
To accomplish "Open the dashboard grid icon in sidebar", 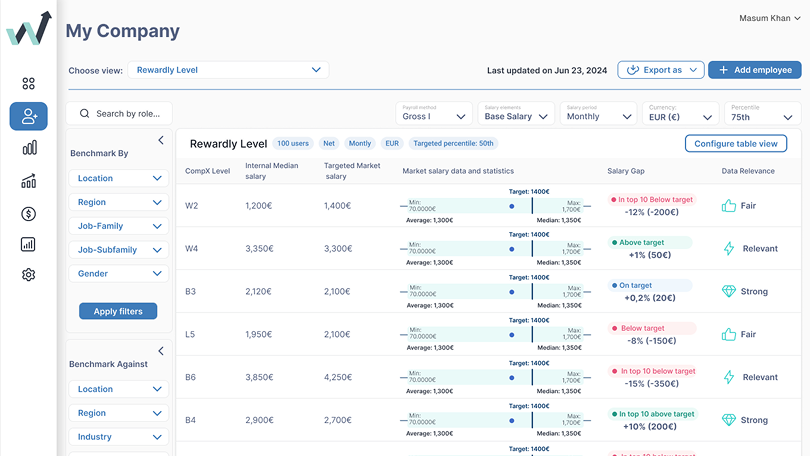I will point(28,84).
